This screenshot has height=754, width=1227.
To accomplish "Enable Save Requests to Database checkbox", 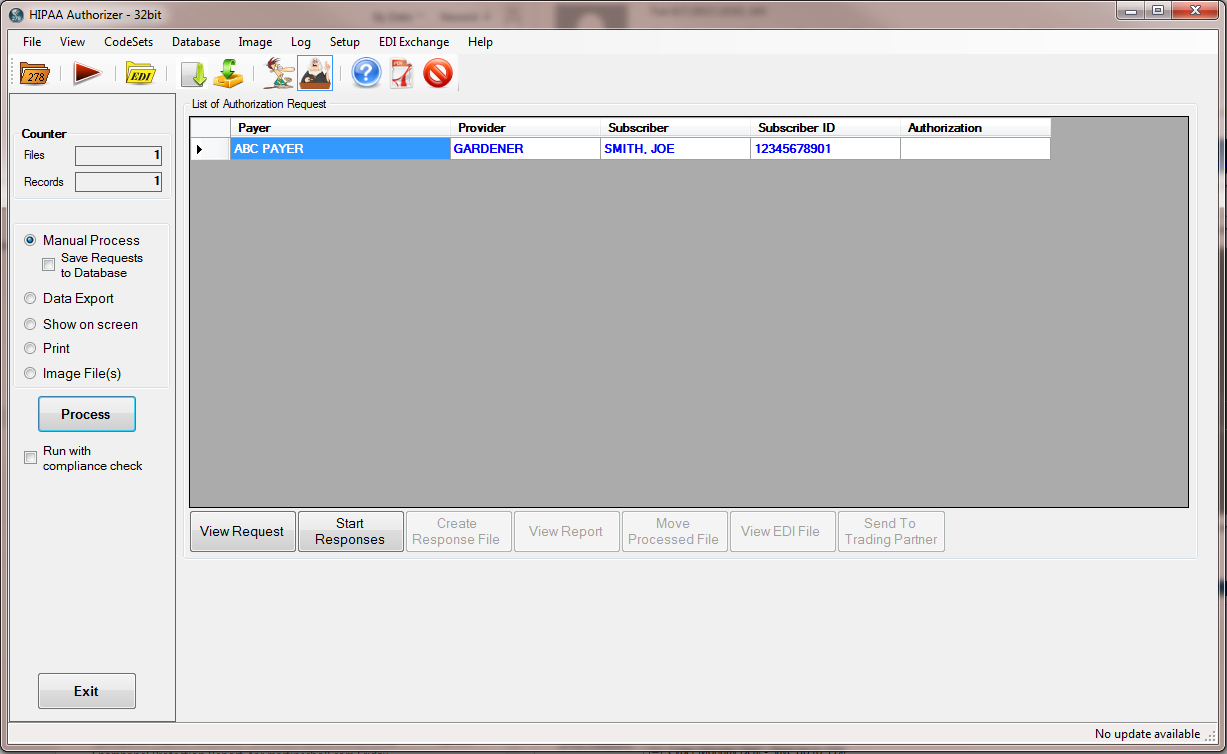I will click(48, 265).
